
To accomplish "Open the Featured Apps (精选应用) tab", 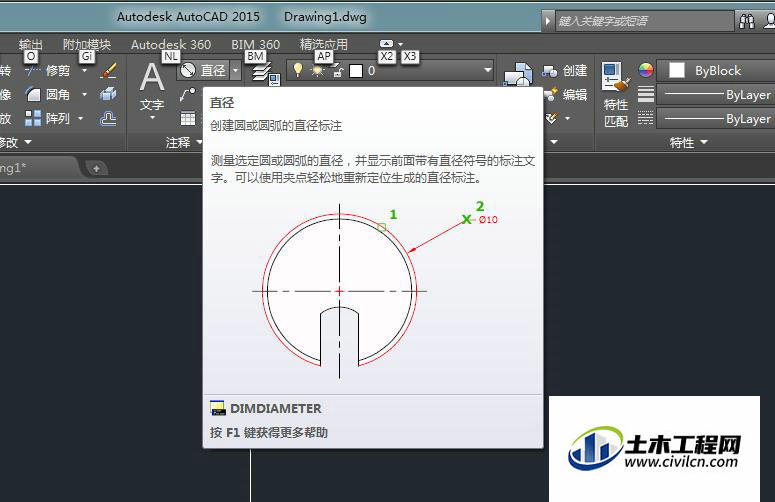I will [324, 44].
